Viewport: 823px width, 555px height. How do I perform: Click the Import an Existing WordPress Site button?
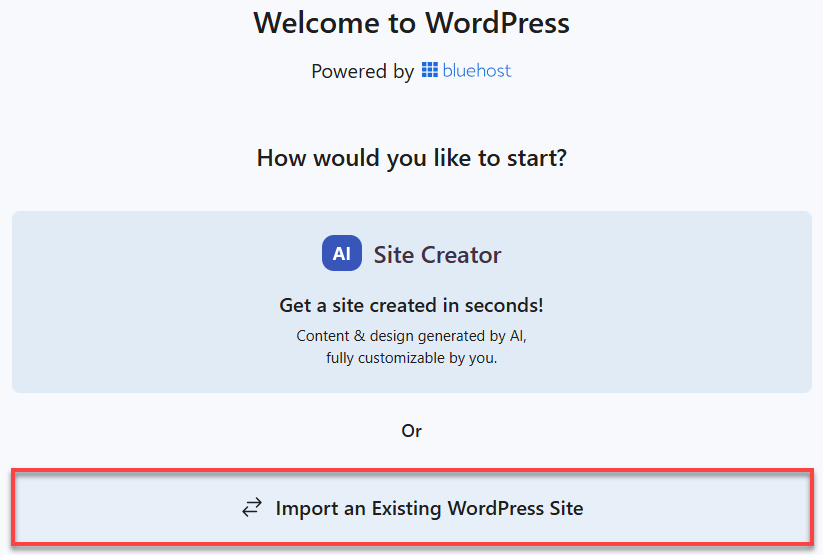pyautogui.click(x=412, y=507)
